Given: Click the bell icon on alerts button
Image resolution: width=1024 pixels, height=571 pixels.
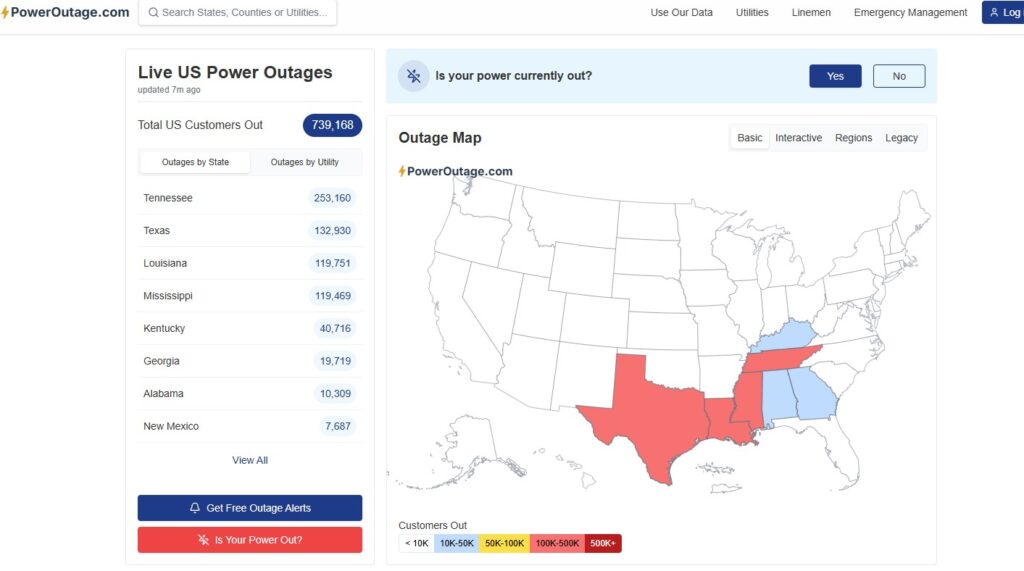Looking at the screenshot, I should [x=195, y=508].
